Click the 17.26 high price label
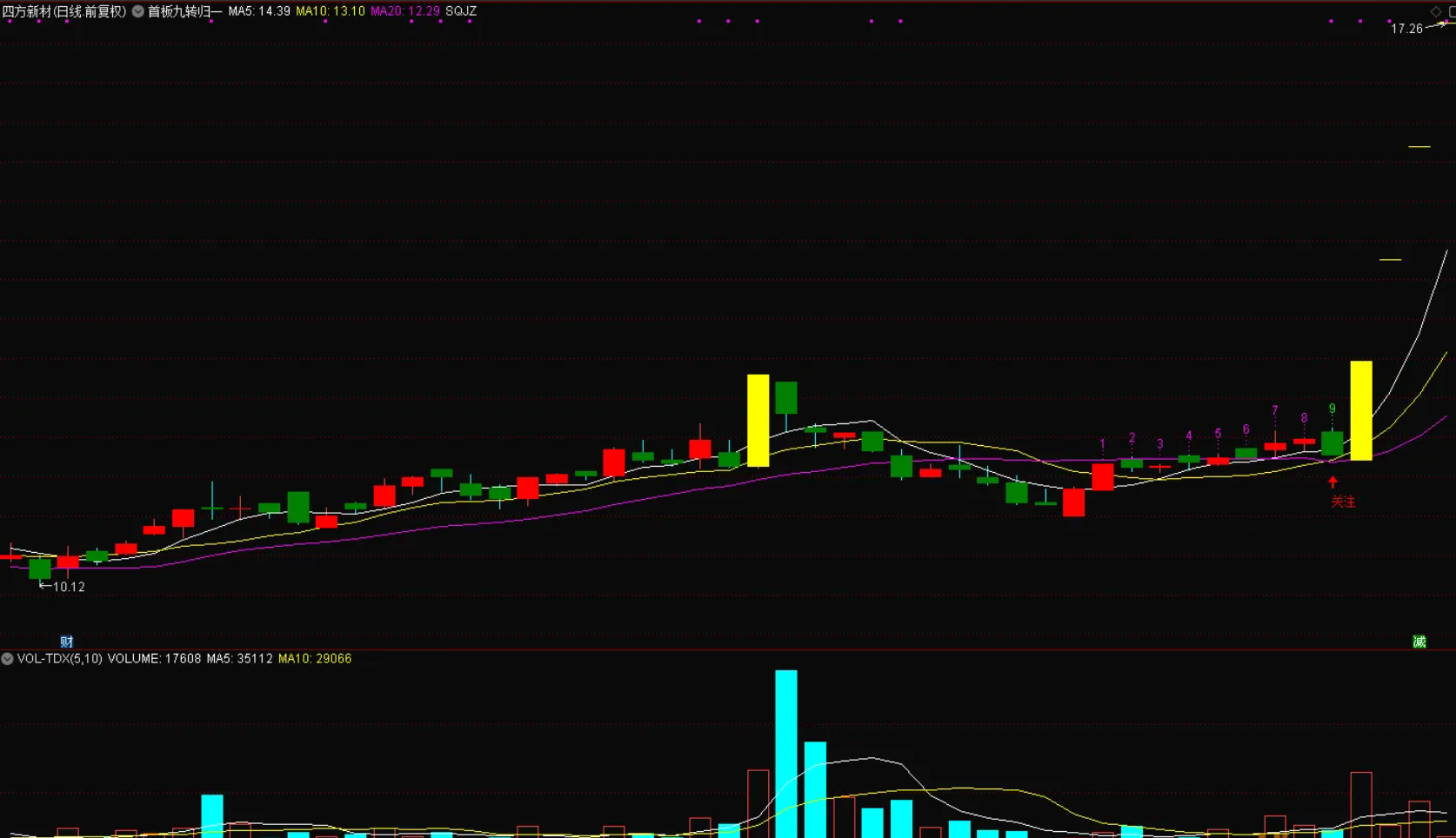The width and height of the screenshot is (1456, 838). 1406,29
